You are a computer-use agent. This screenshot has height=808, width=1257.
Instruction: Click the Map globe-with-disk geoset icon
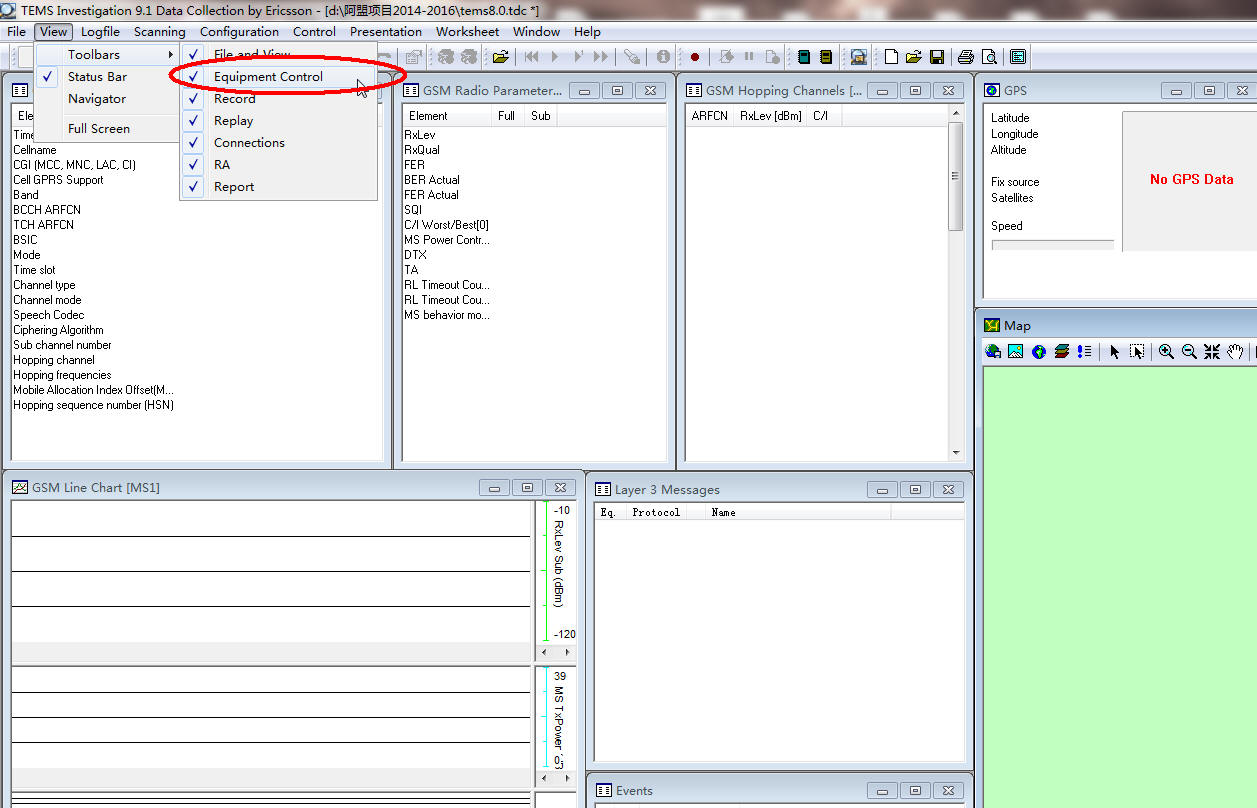993,351
